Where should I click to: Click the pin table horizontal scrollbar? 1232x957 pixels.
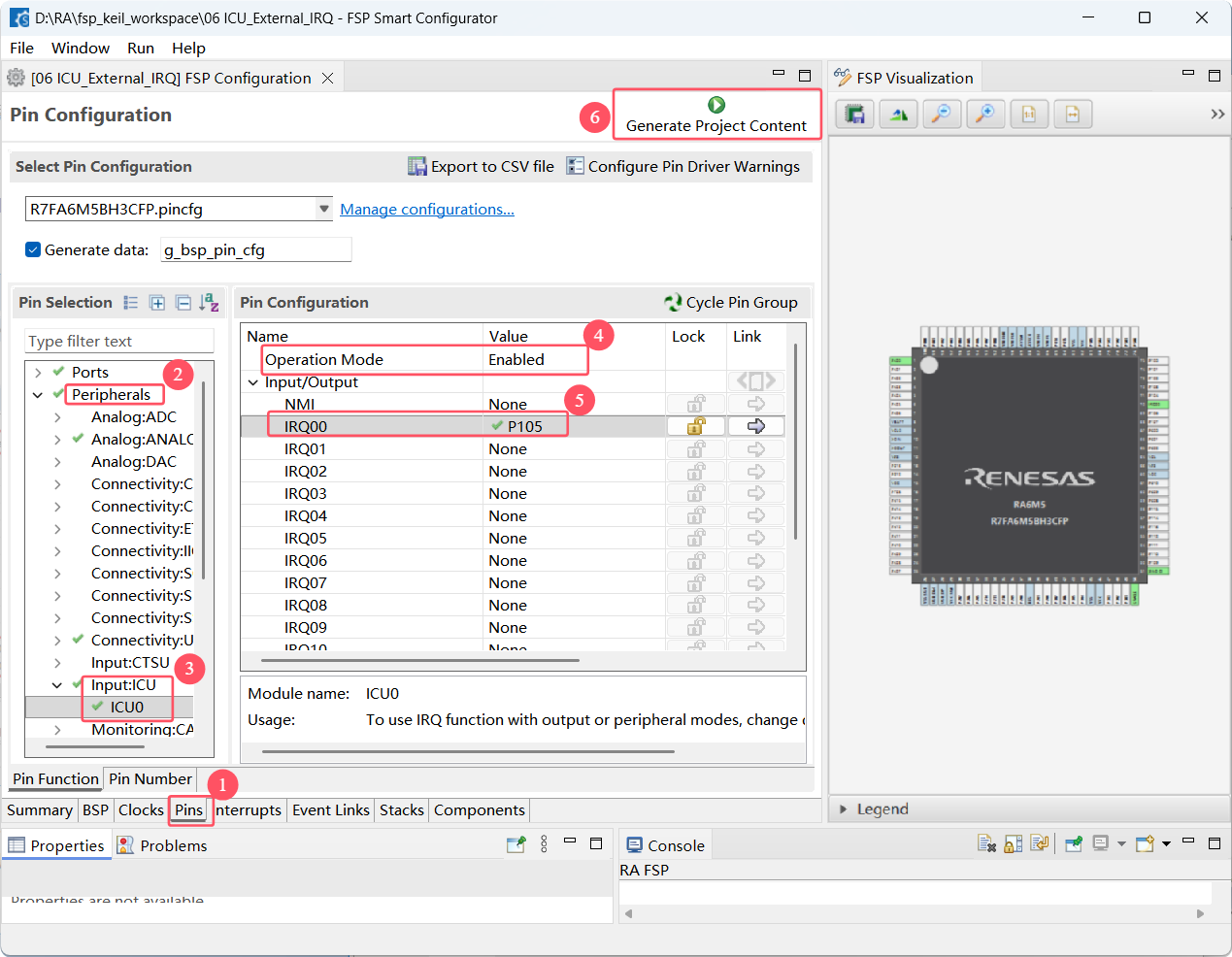[421, 660]
